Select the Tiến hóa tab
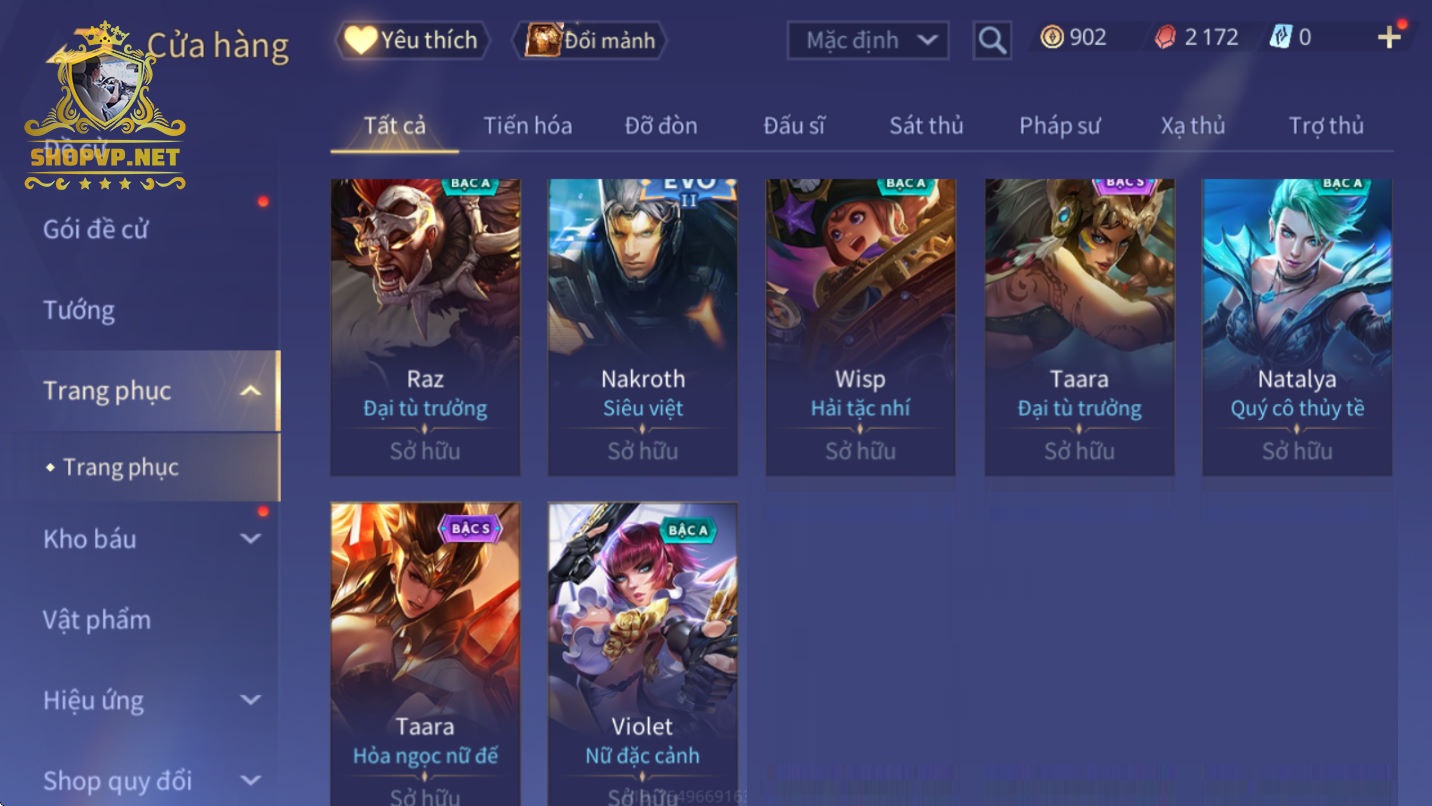Screen dimensions: 1432x806 (528, 126)
